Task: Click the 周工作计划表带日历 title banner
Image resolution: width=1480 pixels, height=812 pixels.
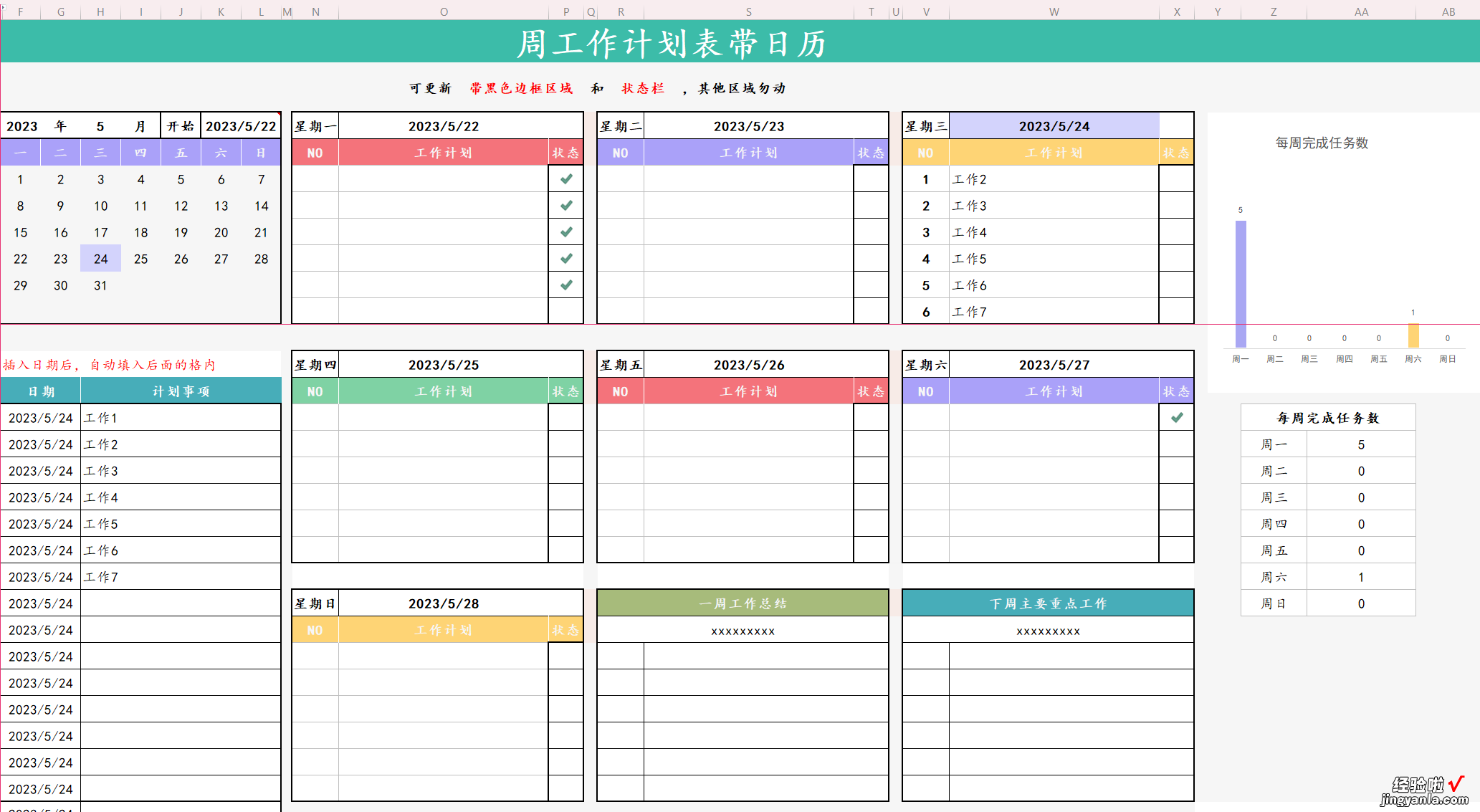Action: coord(671,43)
